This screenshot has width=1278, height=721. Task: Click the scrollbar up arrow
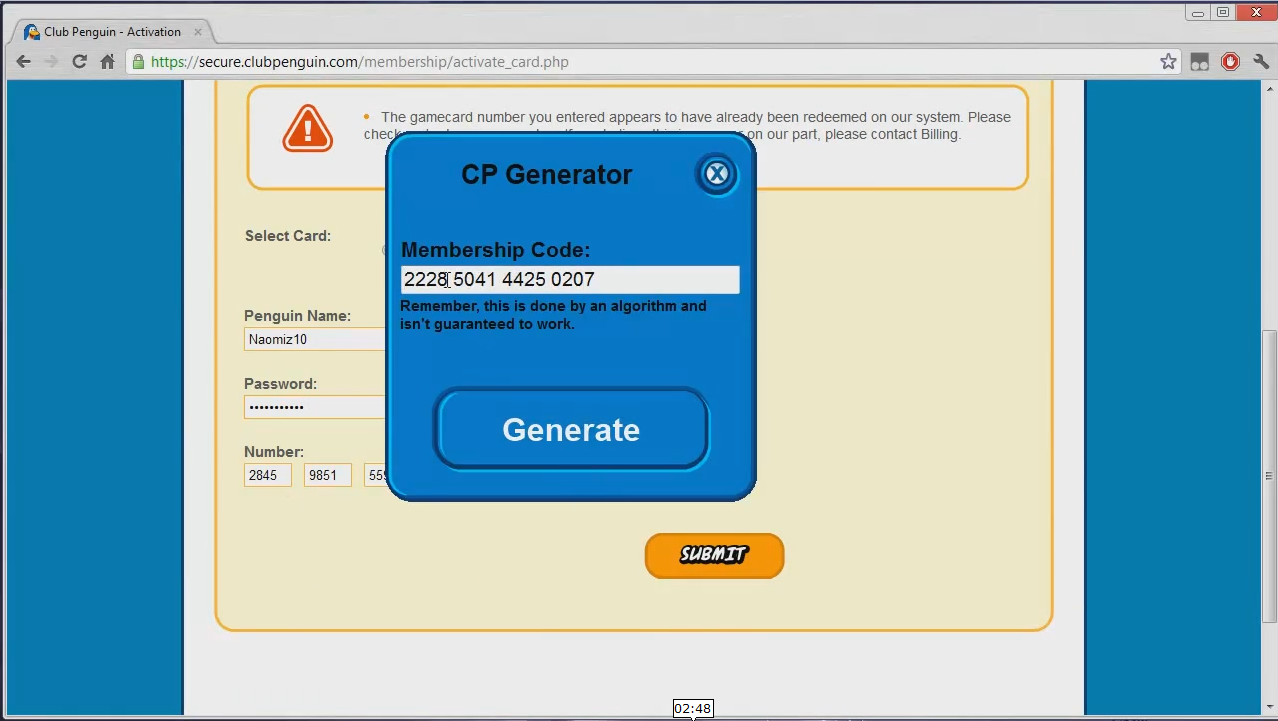[1270, 88]
